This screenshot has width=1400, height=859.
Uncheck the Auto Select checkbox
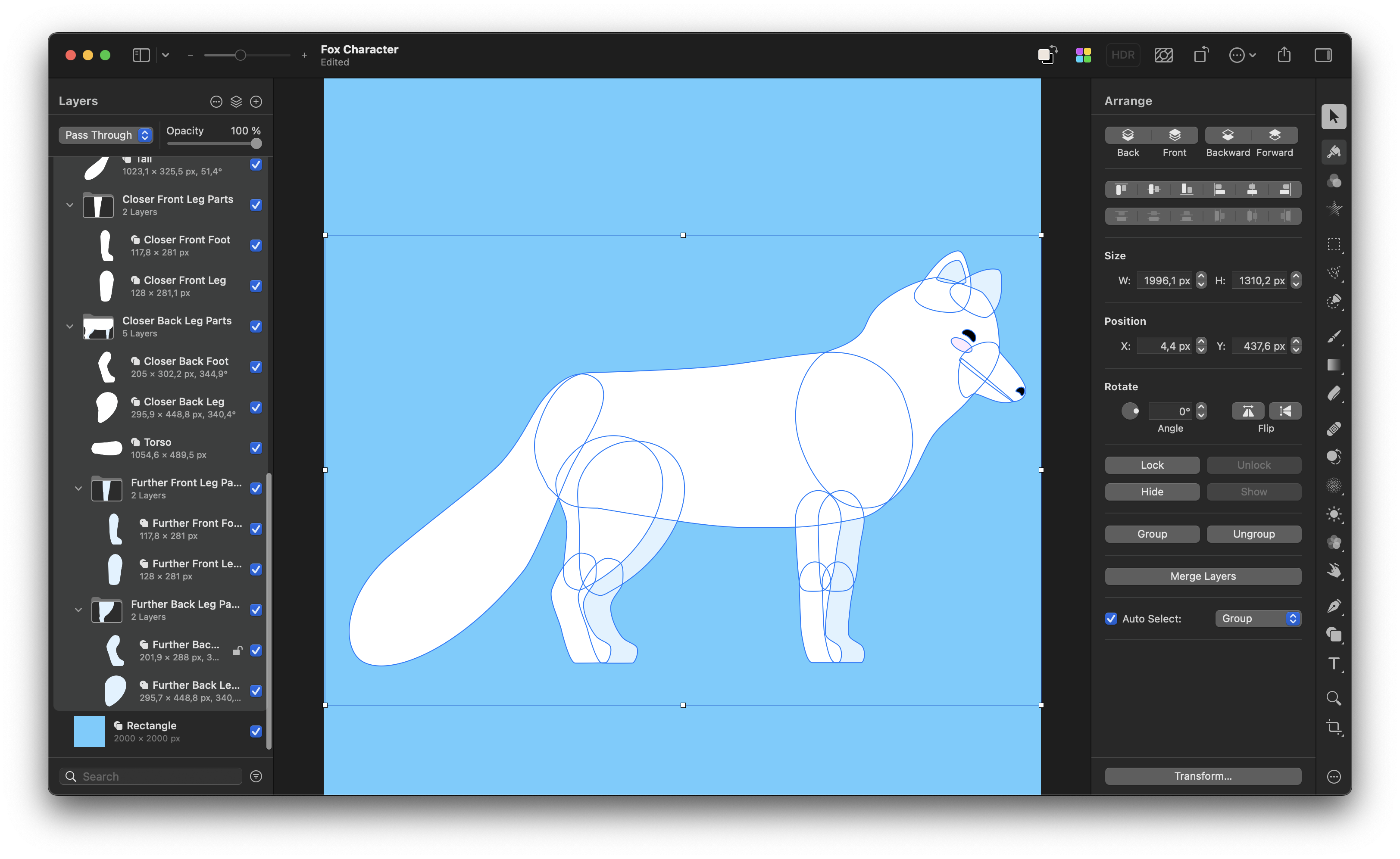tap(1111, 618)
